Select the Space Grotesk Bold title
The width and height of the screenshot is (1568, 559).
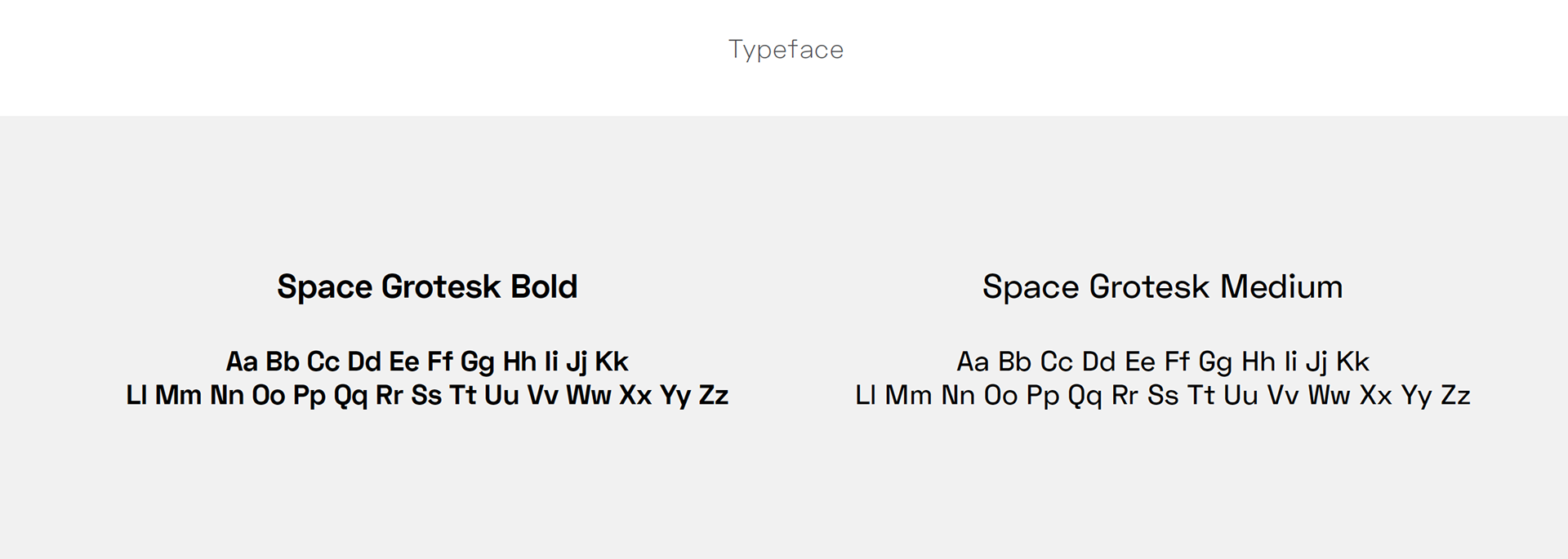click(x=427, y=287)
